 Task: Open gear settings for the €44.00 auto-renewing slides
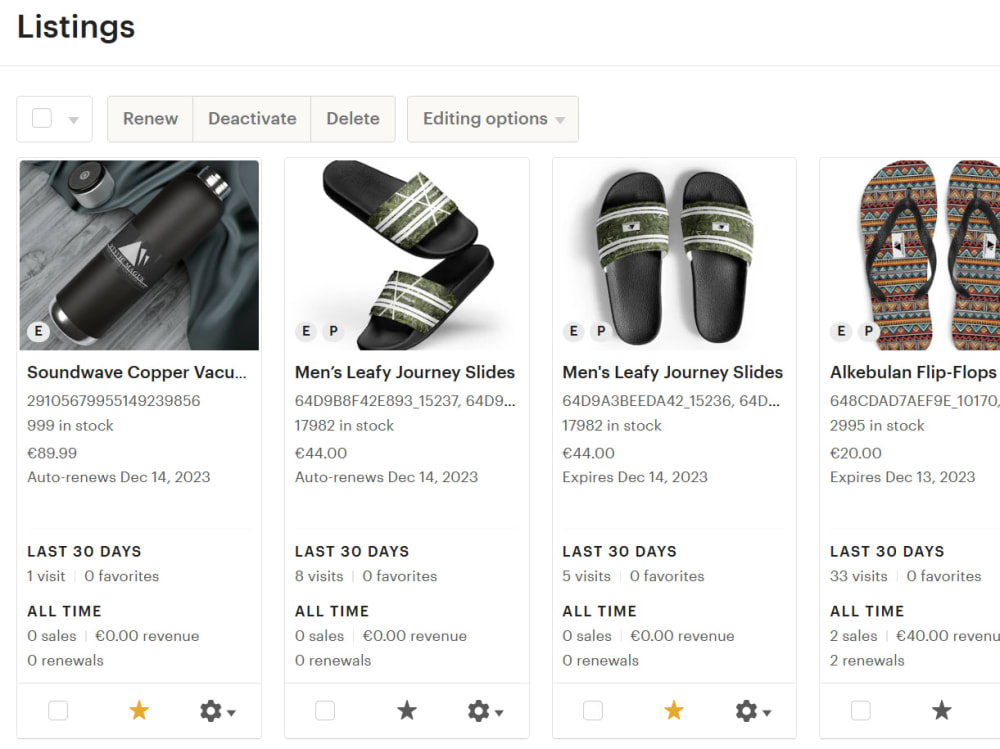click(x=485, y=711)
